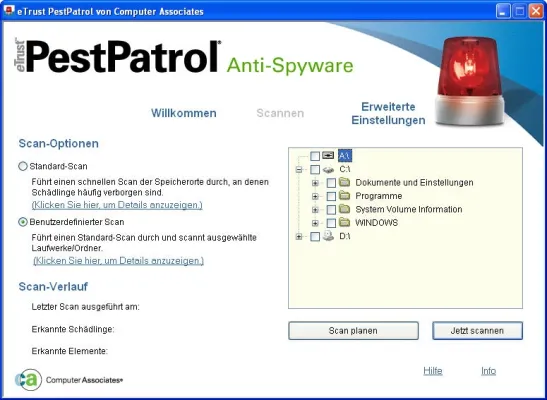This screenshot has width=547, height=400.
Task: Click the hard disk icon for C:\
Action: coord(328,169)
